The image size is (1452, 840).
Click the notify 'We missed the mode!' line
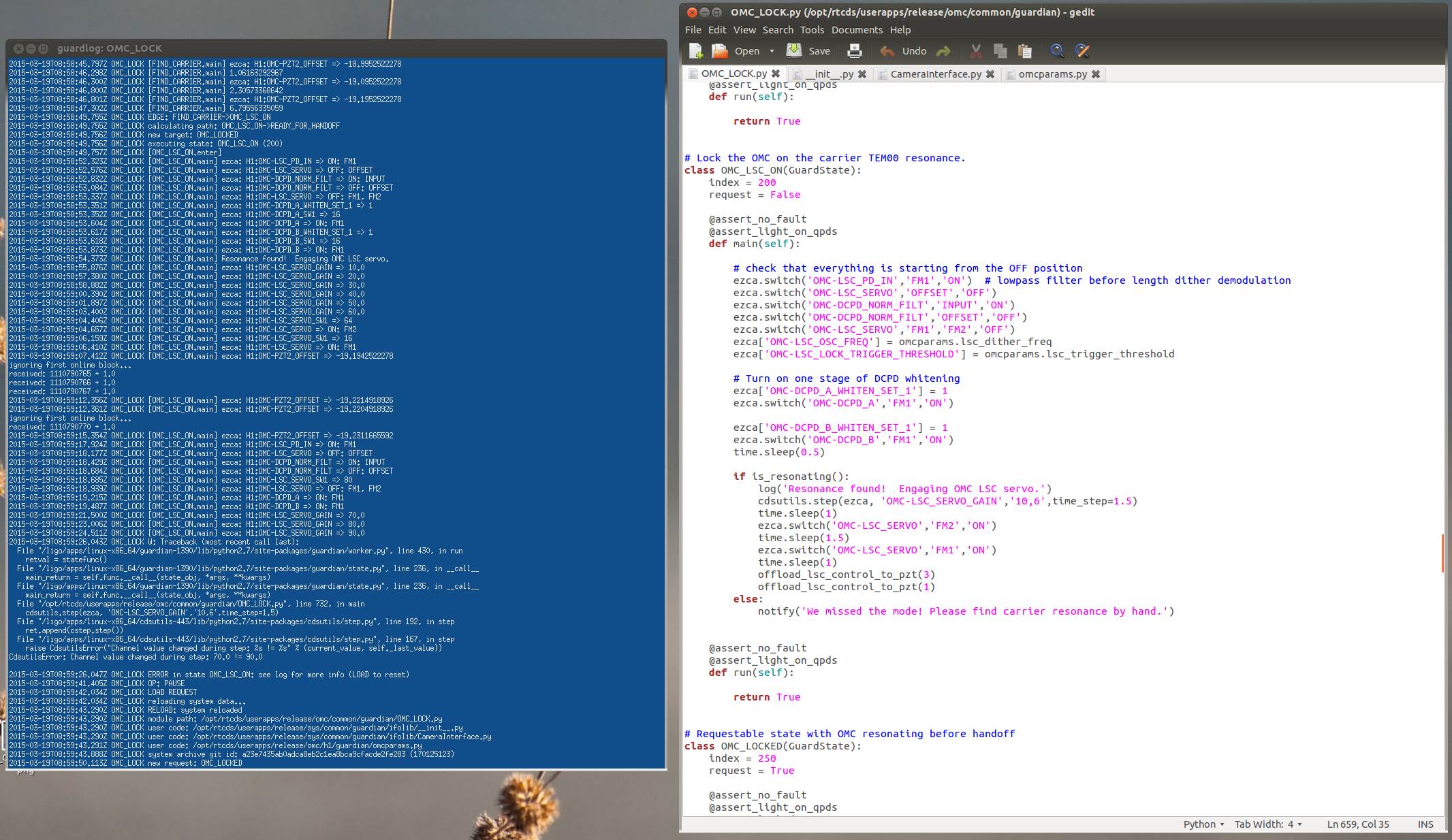coord(966,611)
